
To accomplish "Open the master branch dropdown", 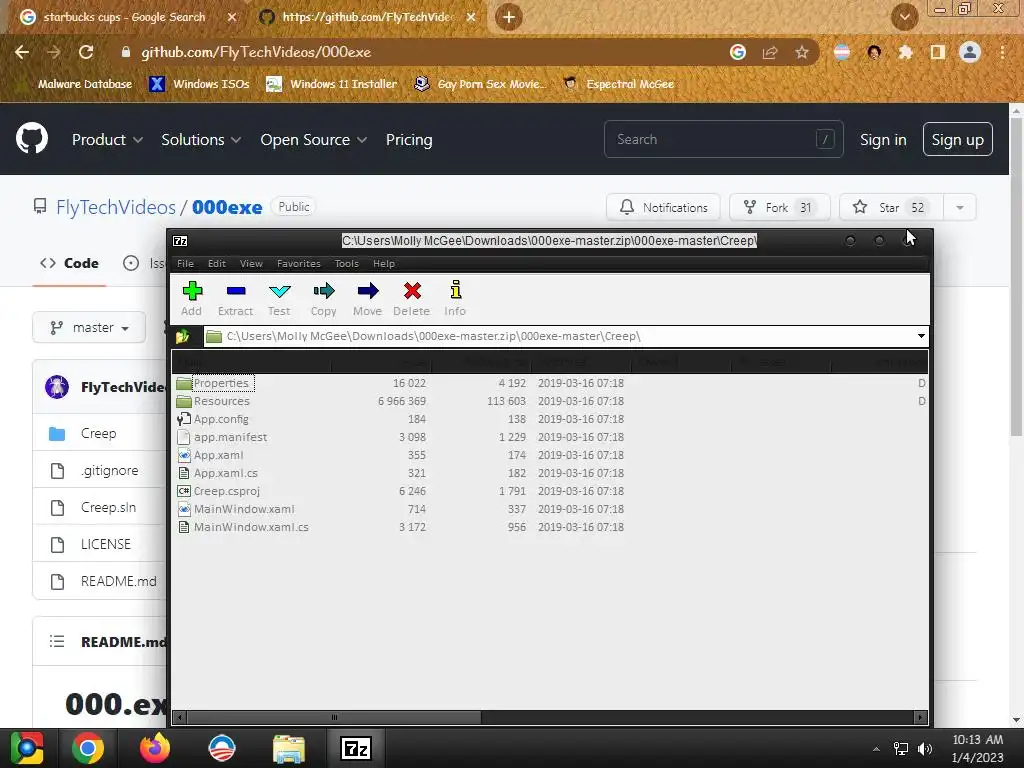I will [x=89, y=327].
